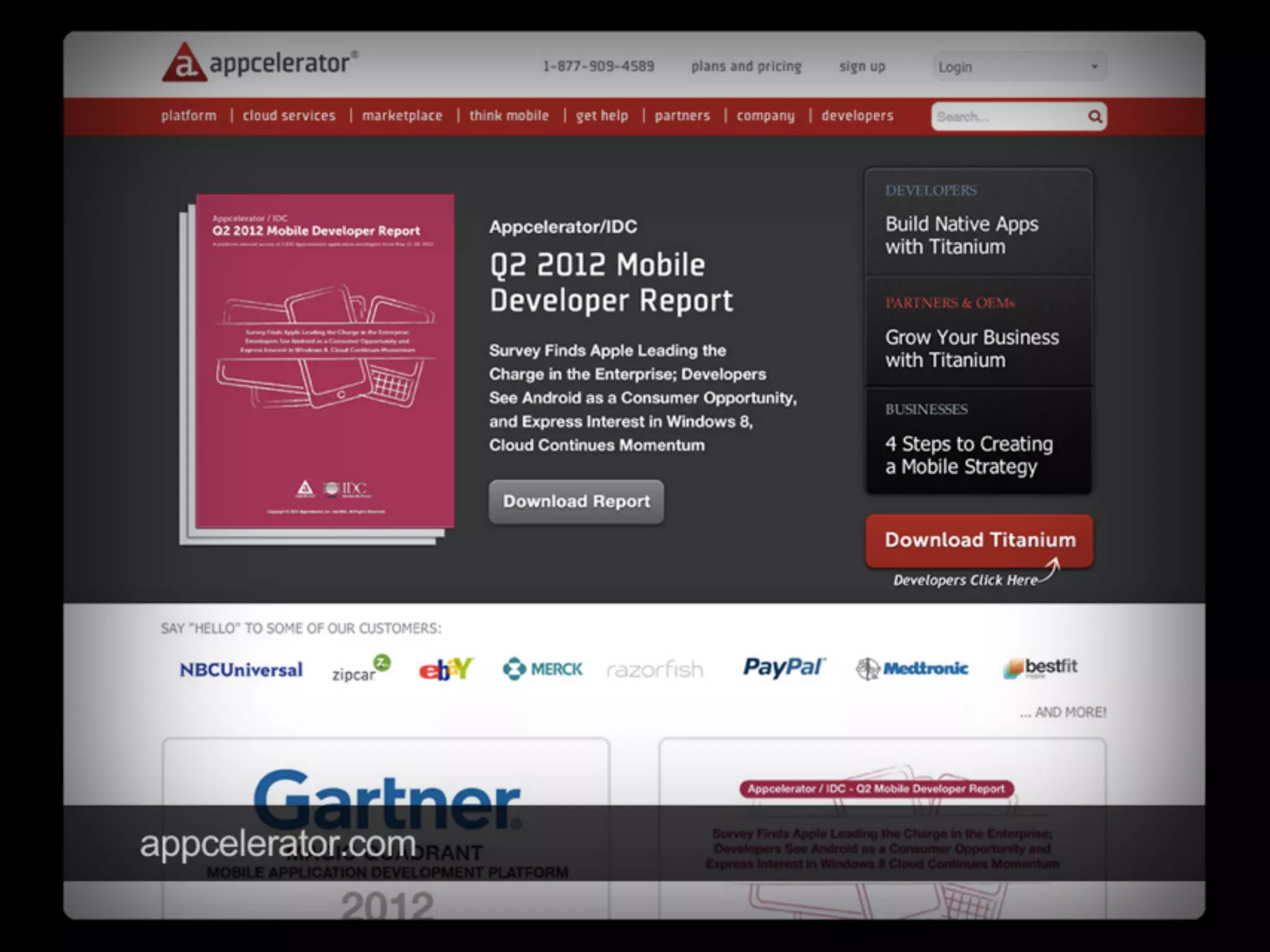1270x952 pixels.
Task: Click the Appcelerator / IDC - Q2 Mobile Developer Report badge
Action: tap(876, 789)
